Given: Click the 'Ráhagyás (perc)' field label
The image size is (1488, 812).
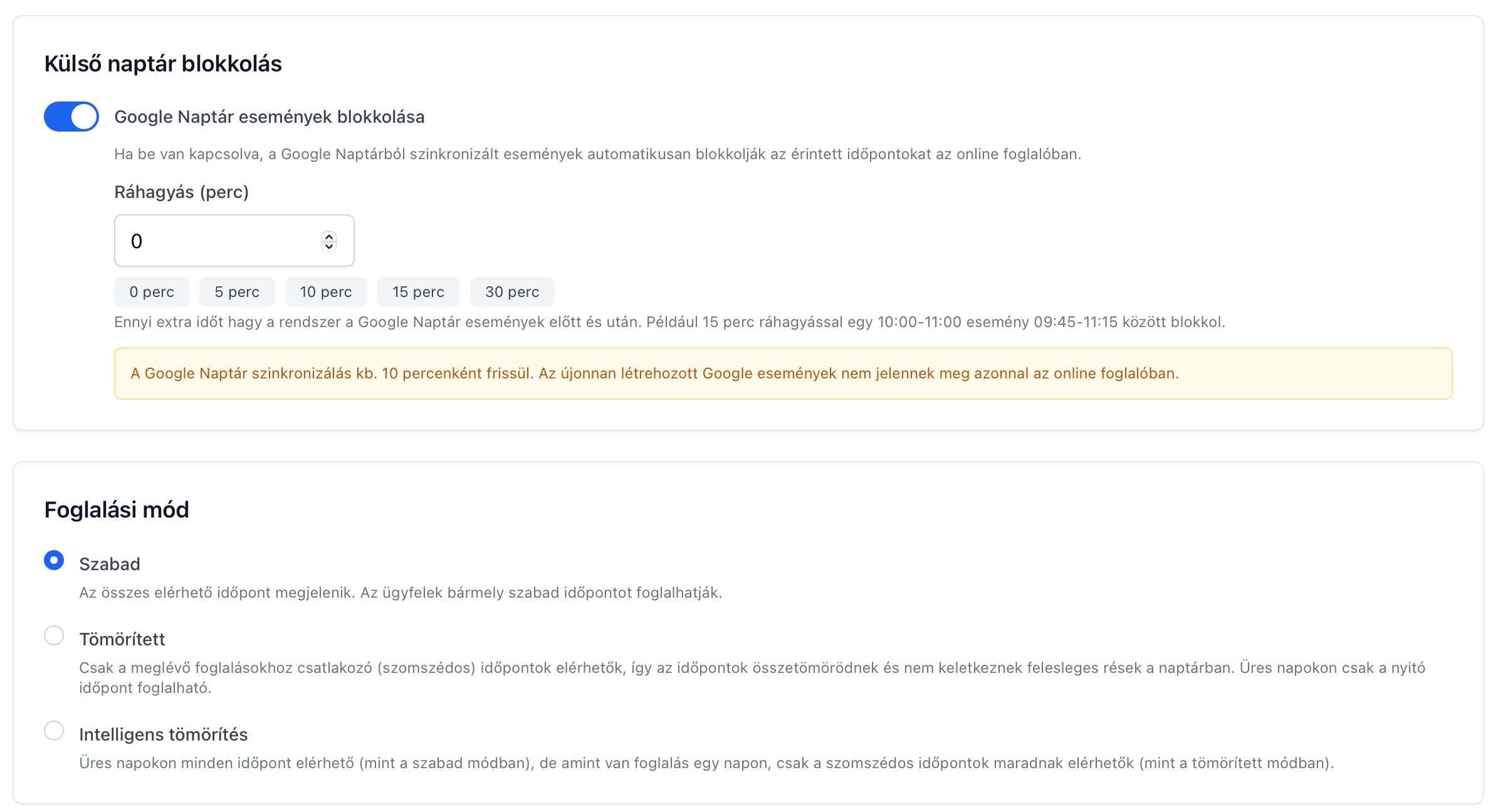Looking at the screenshot, I should 182,192.
